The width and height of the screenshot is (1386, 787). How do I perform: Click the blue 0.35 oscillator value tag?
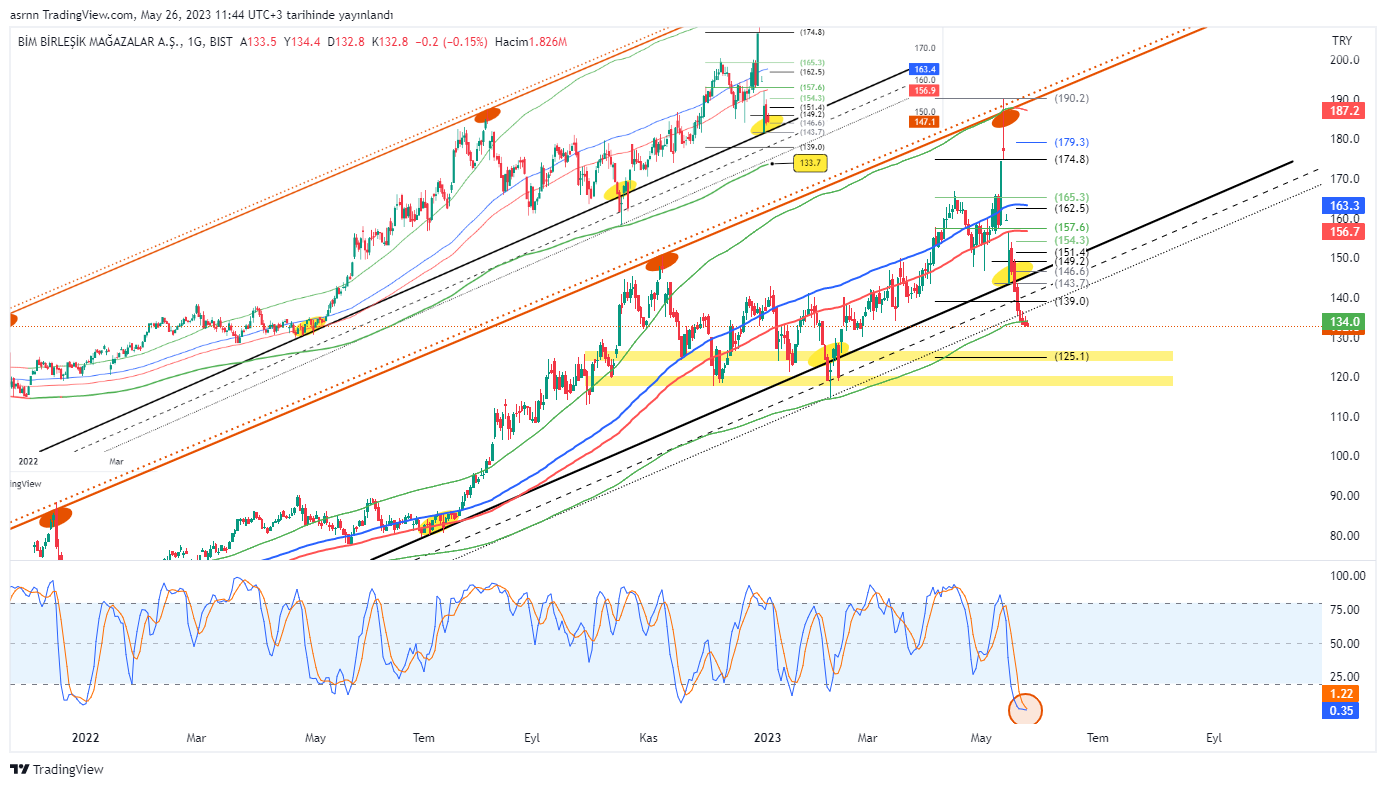(x=1340, y=711)
